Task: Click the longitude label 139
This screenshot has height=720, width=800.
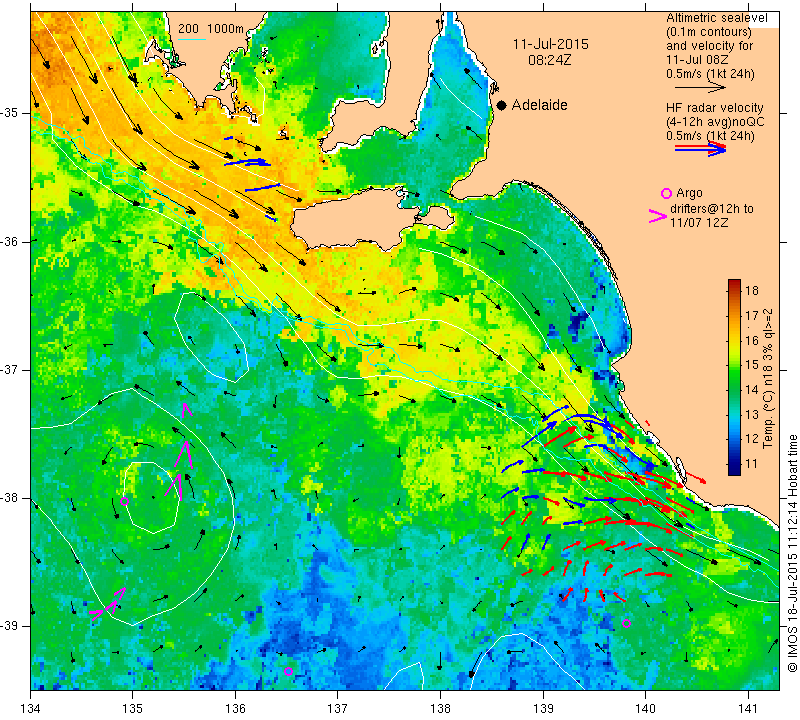Action: (x=543, y=709)
